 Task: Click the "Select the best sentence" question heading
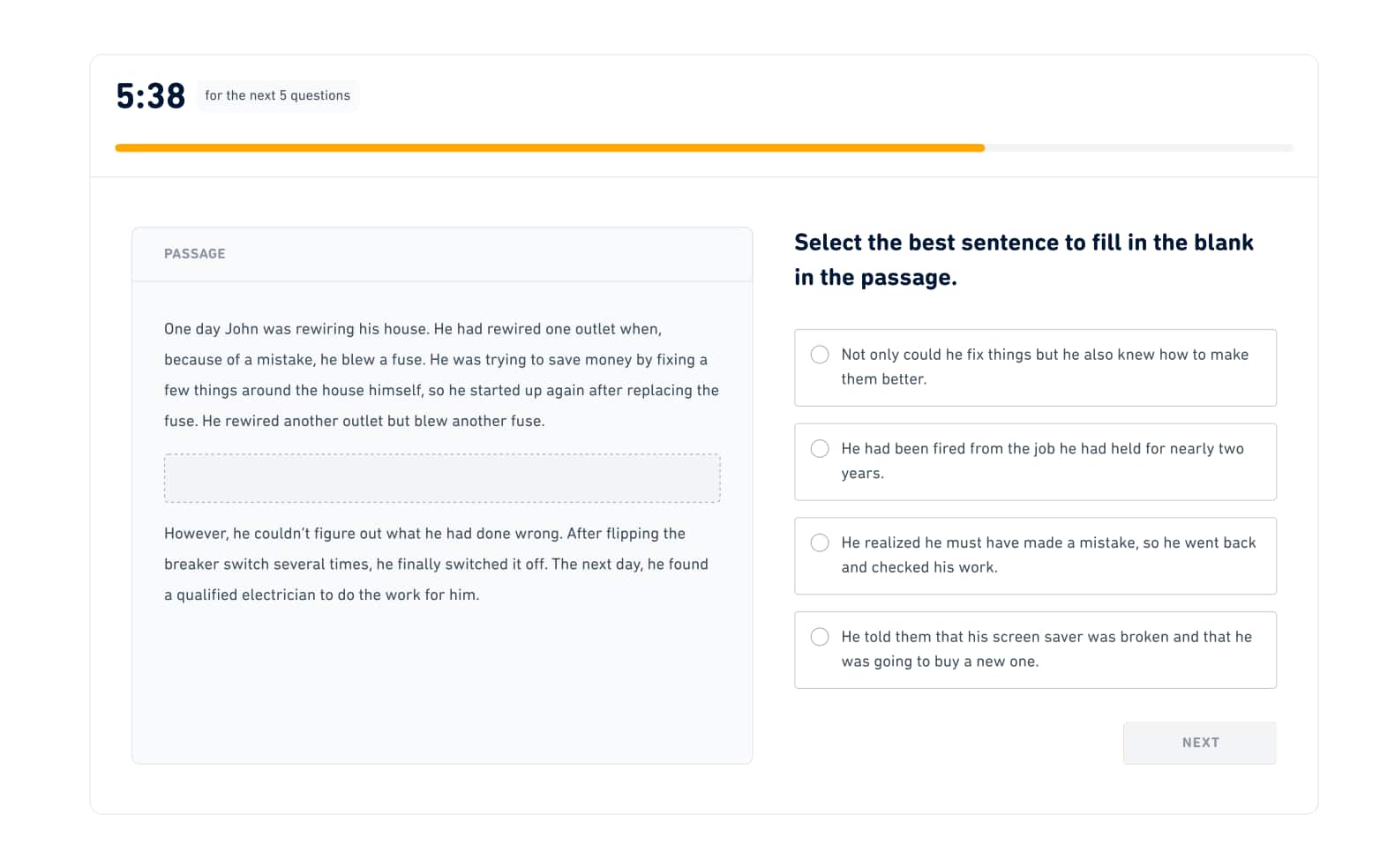(x=1024, y=259)
